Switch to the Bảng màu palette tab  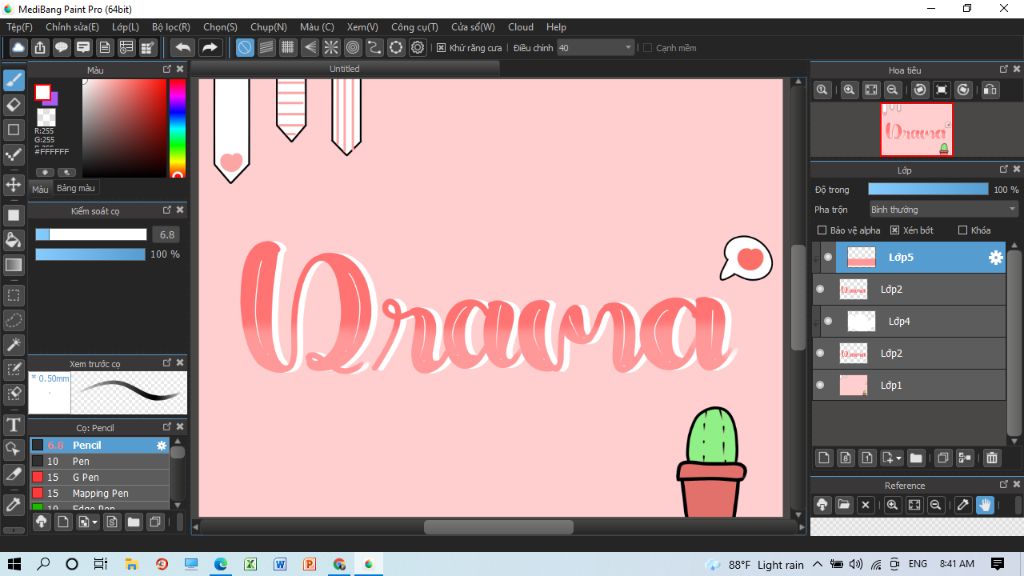pyautogui.click(x=76, y=188)
